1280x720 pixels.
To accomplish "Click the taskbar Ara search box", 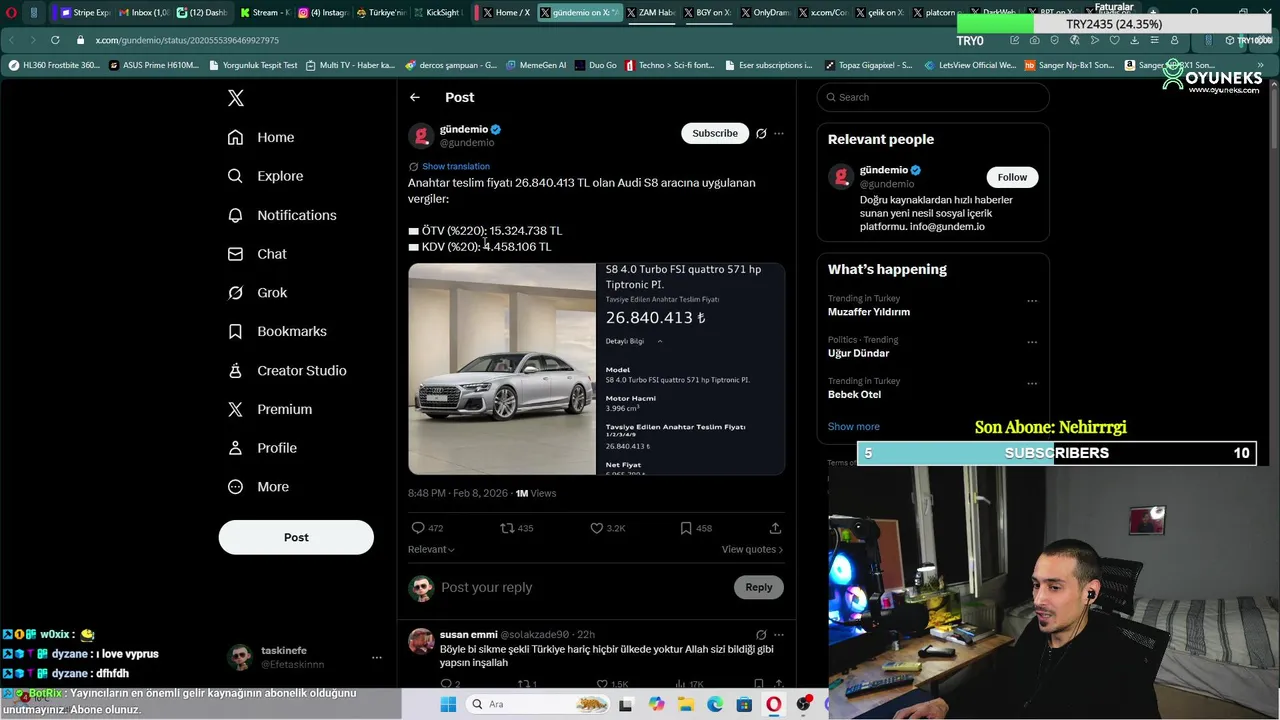I will tap(538, 704).
